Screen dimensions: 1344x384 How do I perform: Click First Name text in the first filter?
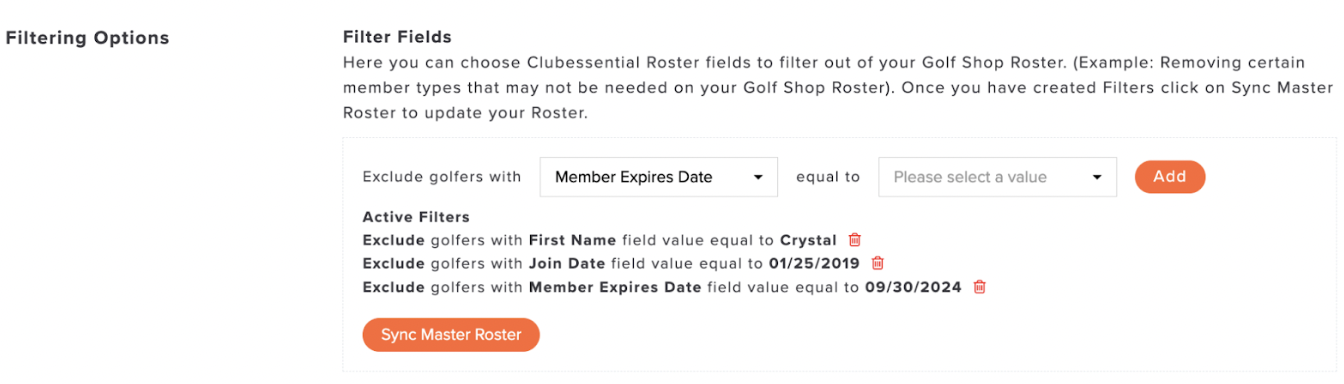click(x=572, y=240)
